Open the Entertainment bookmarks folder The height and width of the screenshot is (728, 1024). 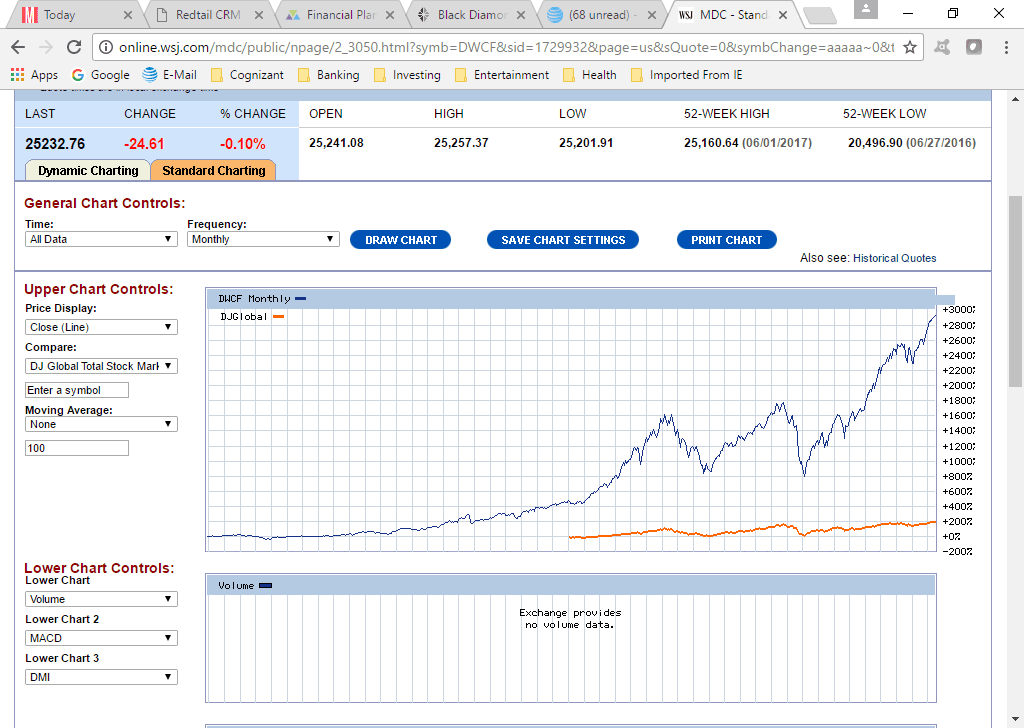(x=502, y=75)
